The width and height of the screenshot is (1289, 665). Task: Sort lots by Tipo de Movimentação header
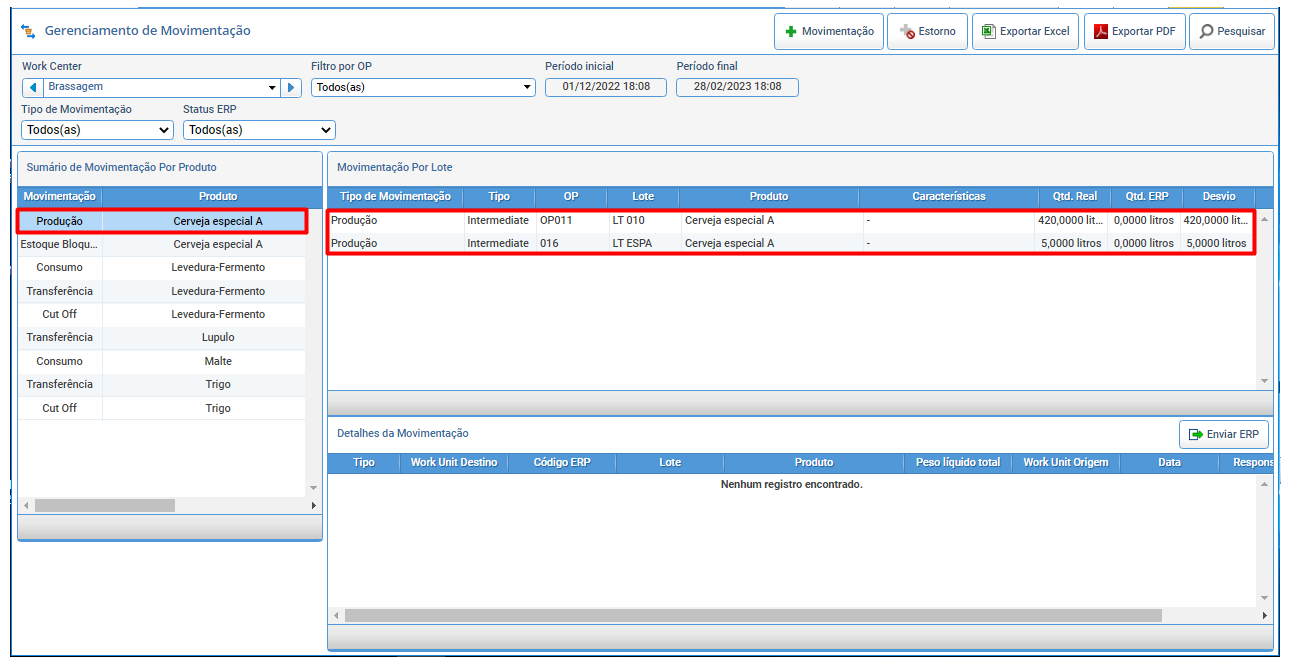(x=395, y=196)
